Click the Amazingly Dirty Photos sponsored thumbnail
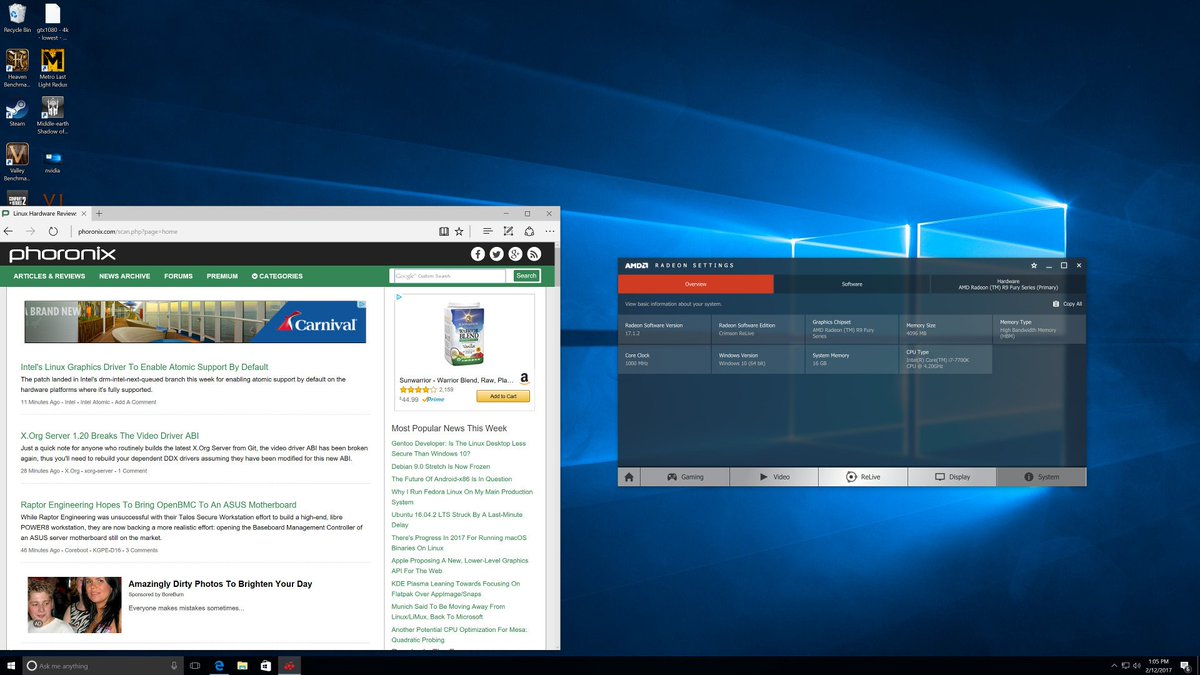This screenshot has height=675, width=1200. point(75,605)
